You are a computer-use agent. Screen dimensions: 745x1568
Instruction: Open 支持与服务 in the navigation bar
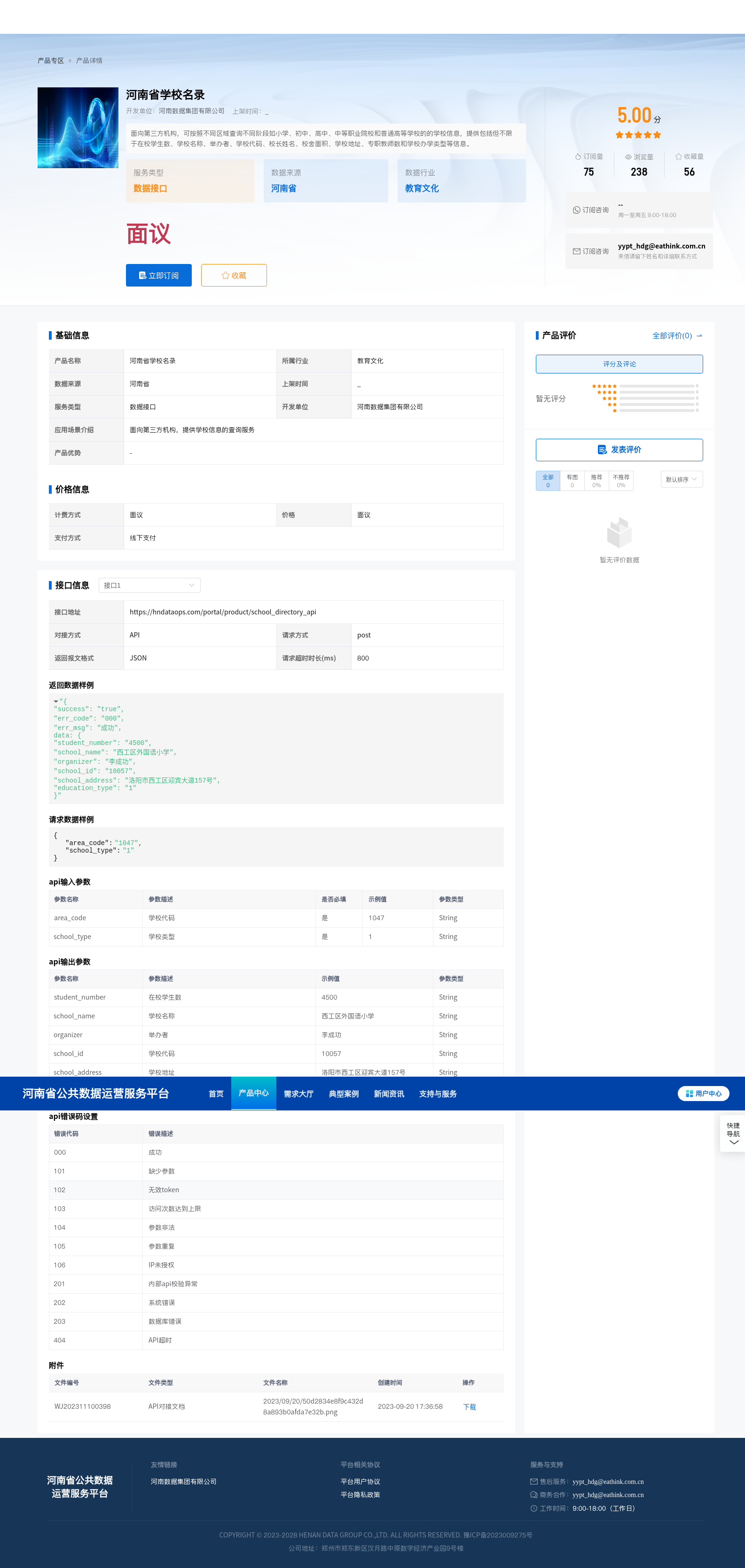(x=438, y=1094)
